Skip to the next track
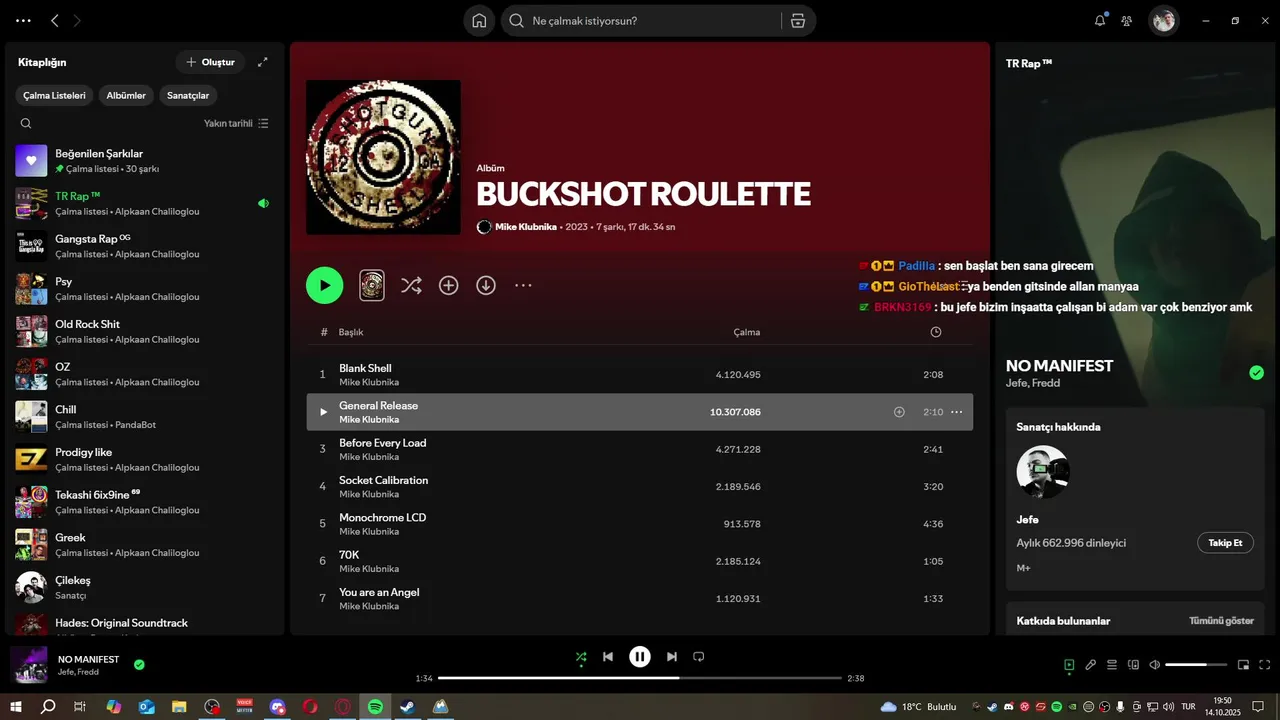Screen dimensions: 1280x720 [672, 657]
